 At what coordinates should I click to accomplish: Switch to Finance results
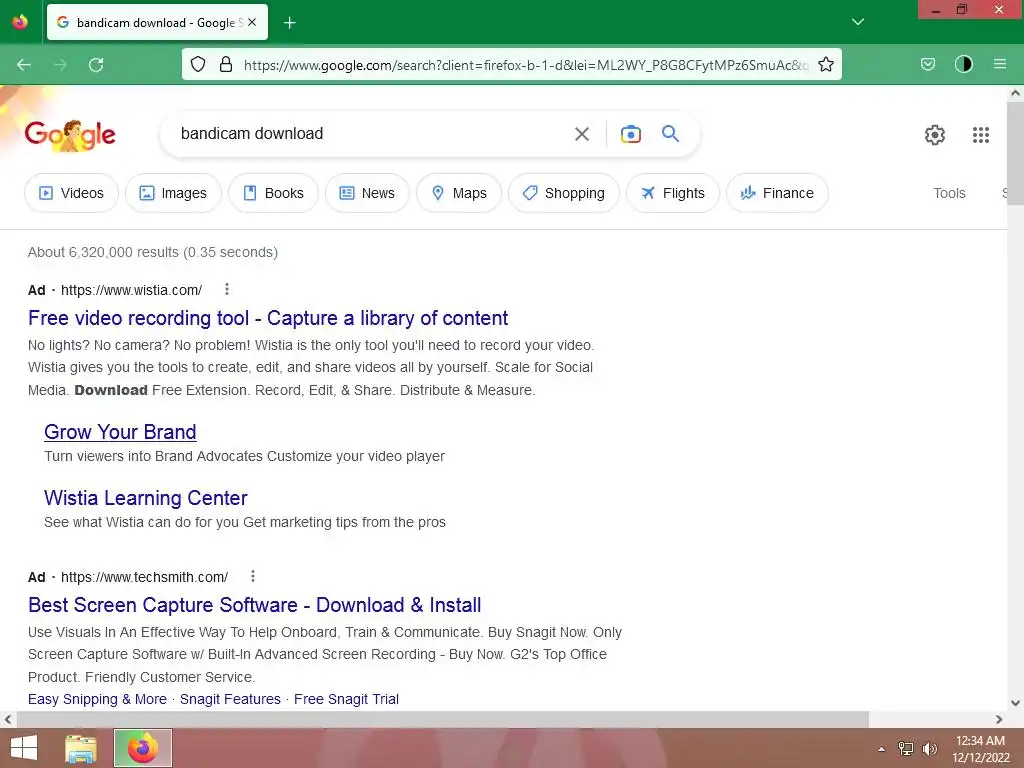[777, 193]
